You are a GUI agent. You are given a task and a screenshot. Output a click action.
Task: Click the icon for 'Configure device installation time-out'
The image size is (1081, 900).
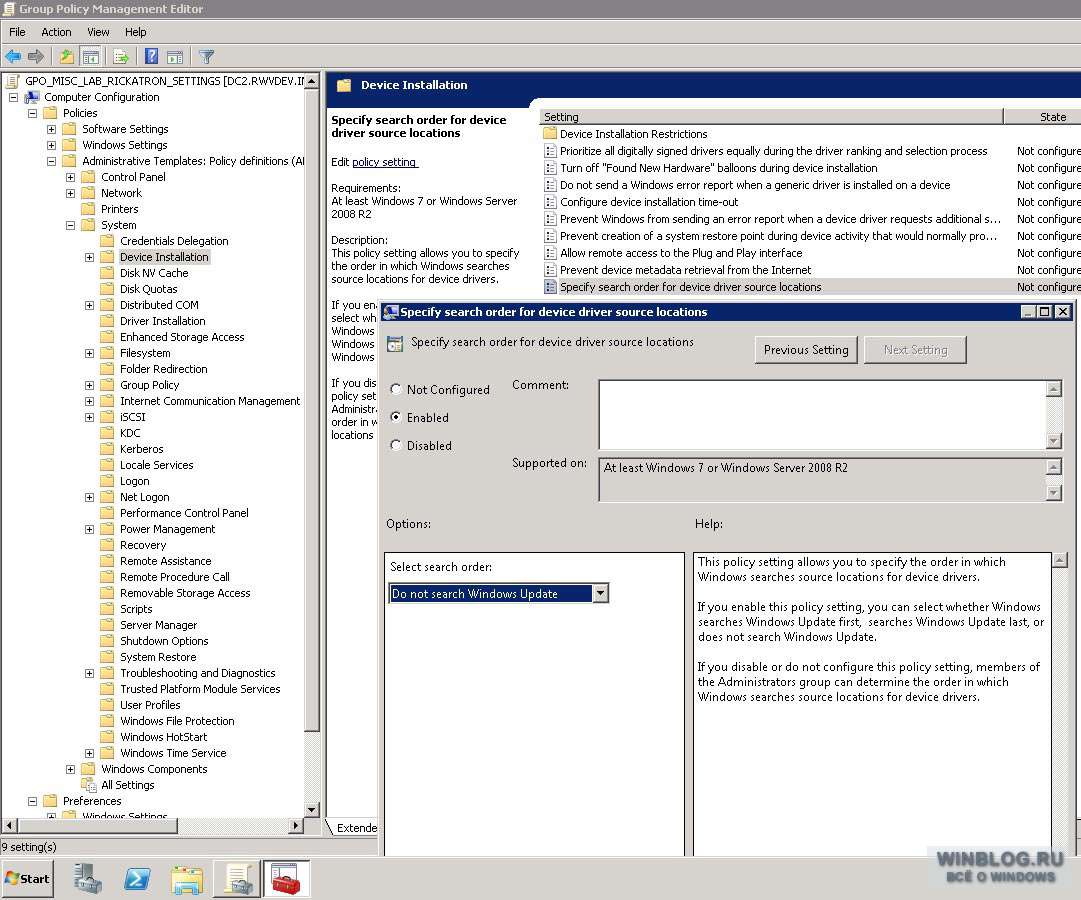(549, 202)
